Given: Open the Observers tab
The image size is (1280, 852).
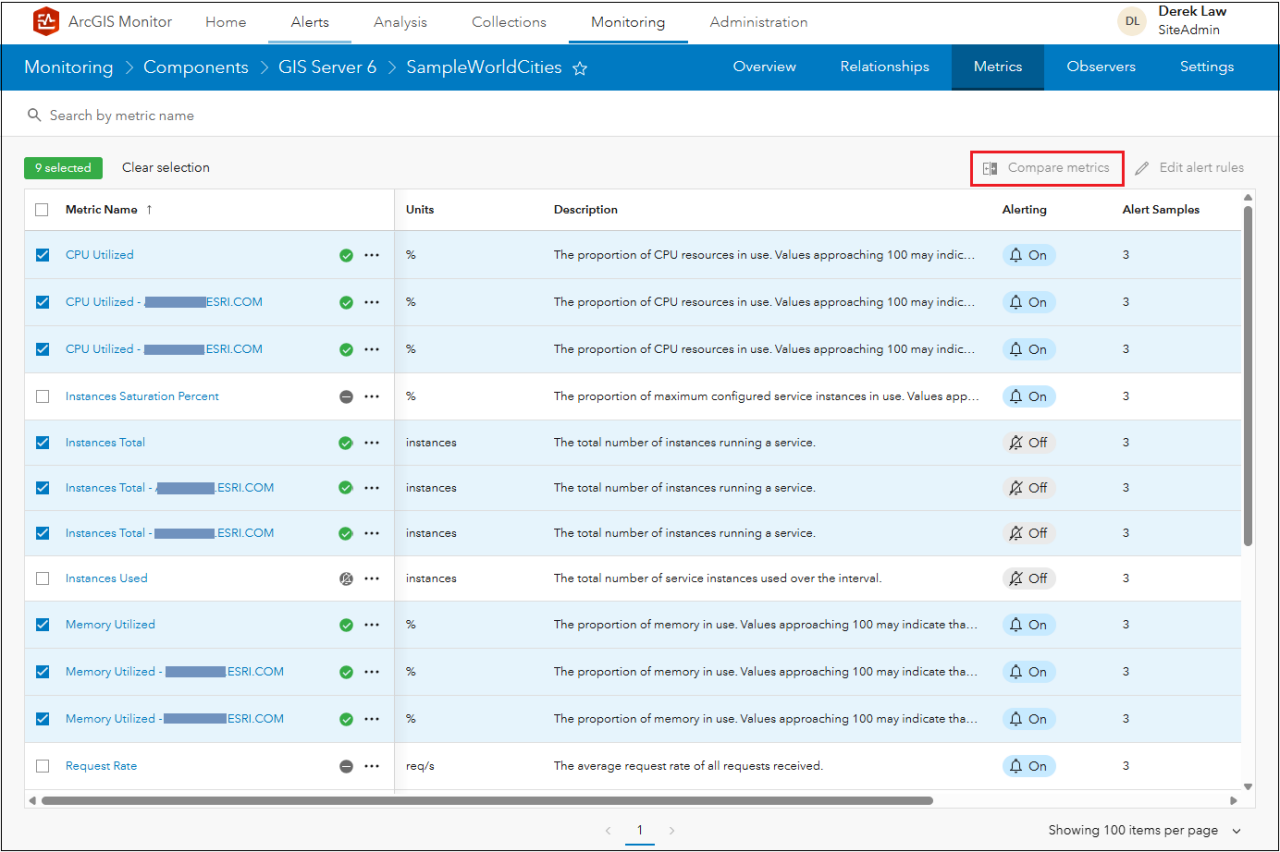Looking at the screenshot, I should pyautogui.click(x=1101, y=67).
